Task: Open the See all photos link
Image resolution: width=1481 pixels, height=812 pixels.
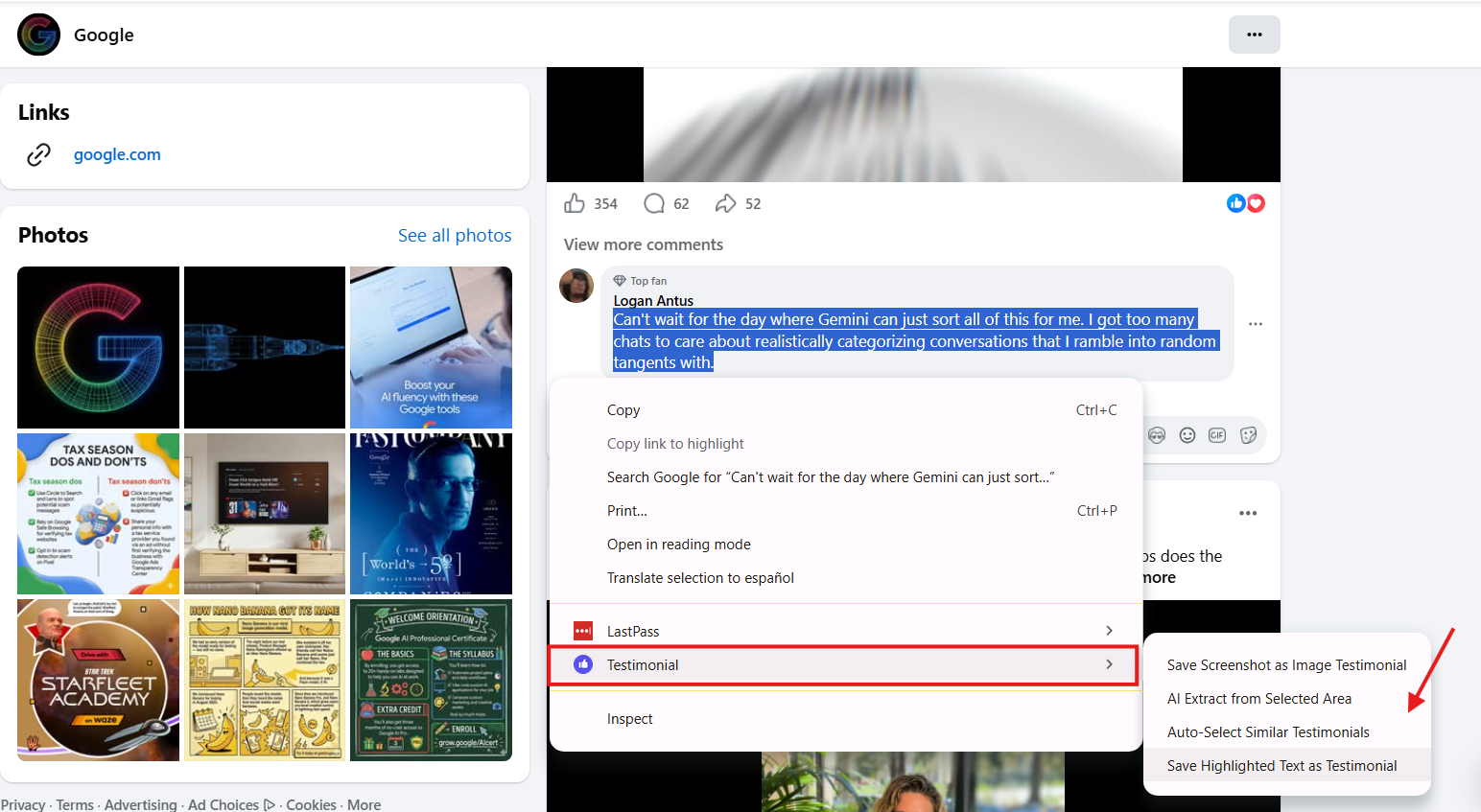Action: [455, 235]
